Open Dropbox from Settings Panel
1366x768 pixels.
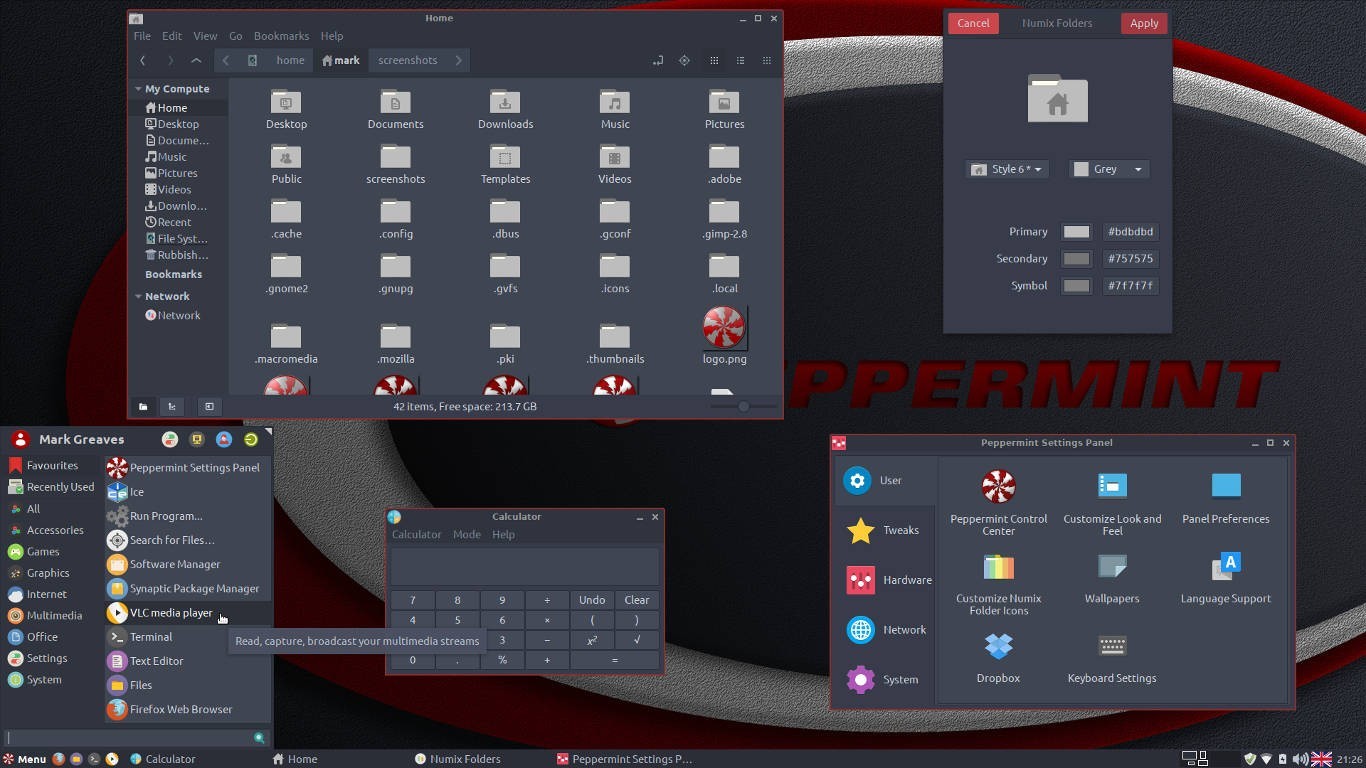998,657
